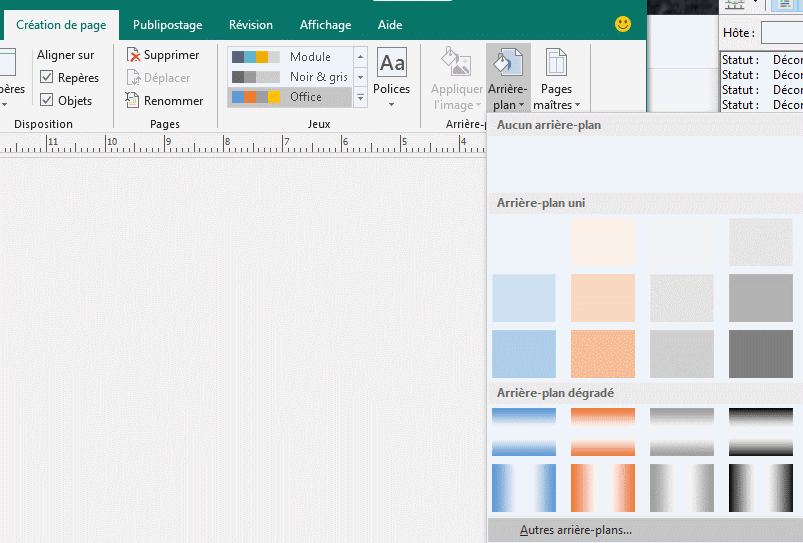This screenshot has height=543, width=803.
Task: Click the Supprimer page icon
Action: coord(133,55)
